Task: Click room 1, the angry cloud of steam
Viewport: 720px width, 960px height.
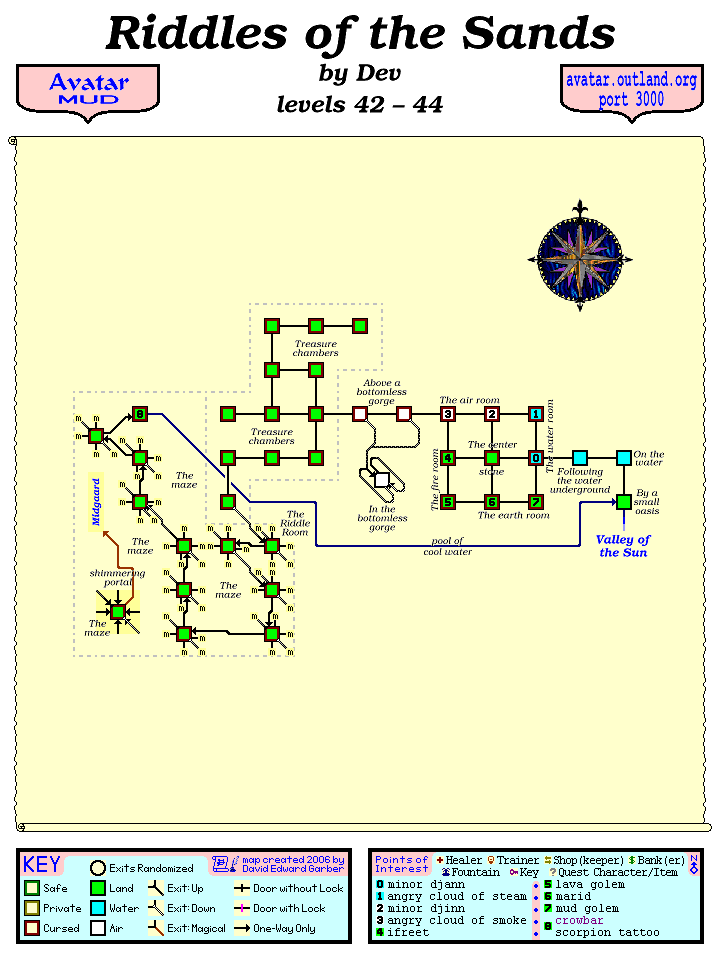Action: (536, 414)
